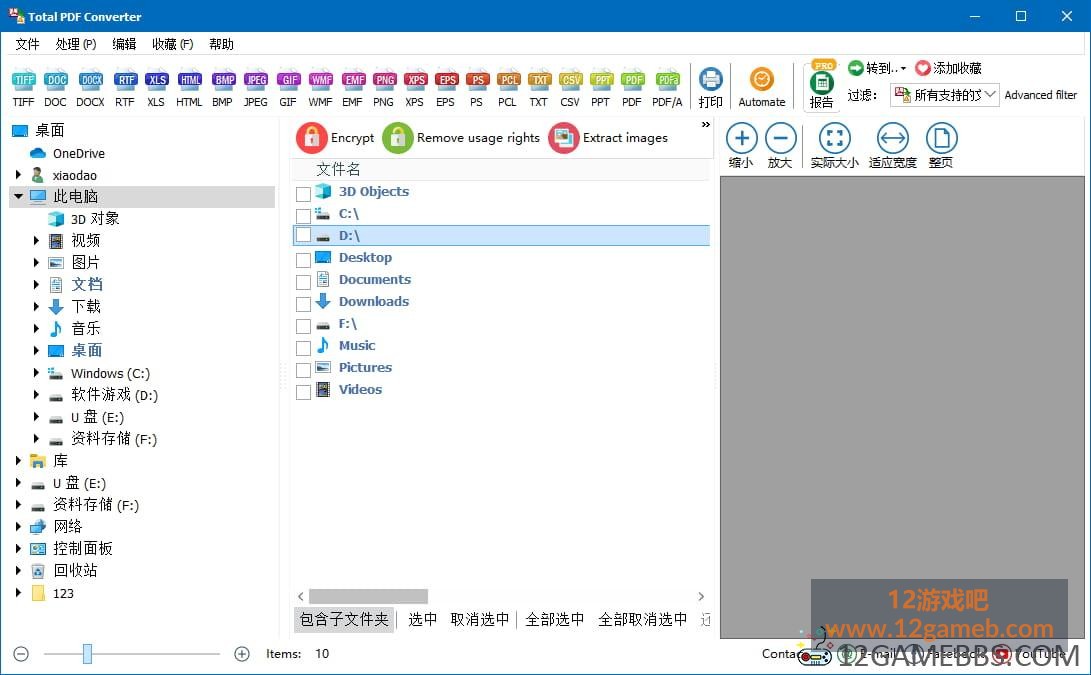Open the 转到 dropdown arrow

903,68
